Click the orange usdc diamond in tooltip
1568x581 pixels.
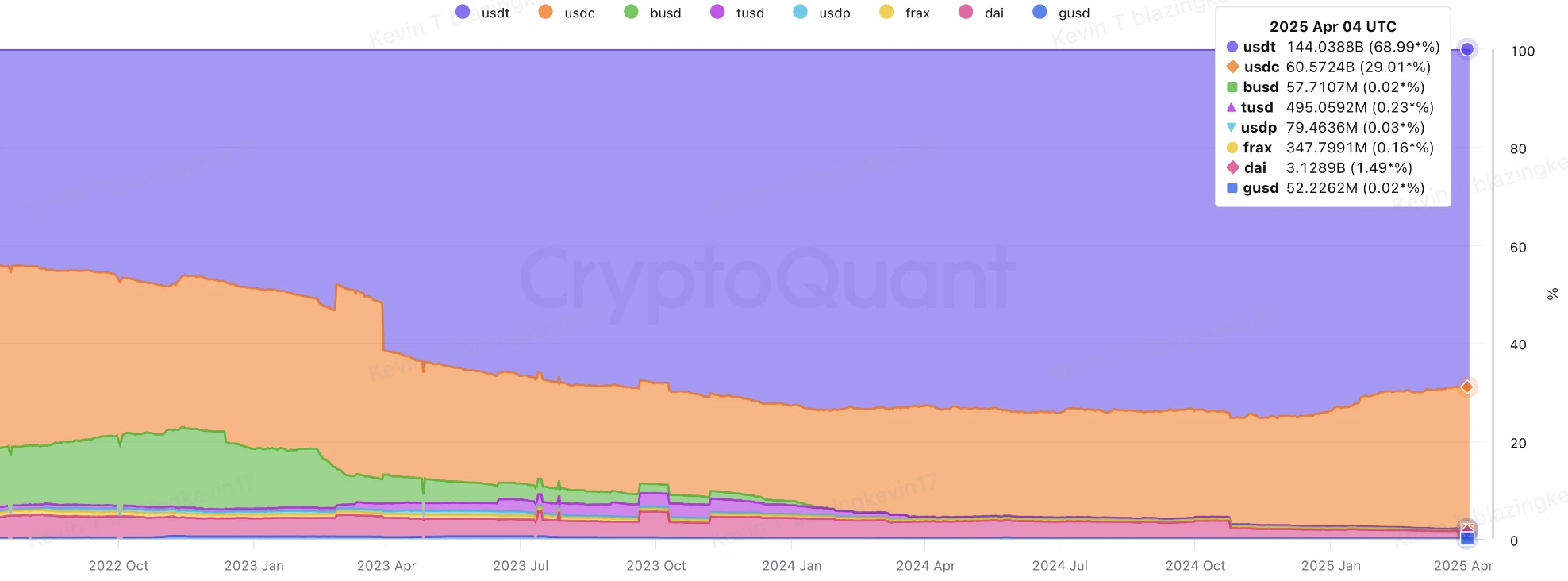tap(1232, 67)
